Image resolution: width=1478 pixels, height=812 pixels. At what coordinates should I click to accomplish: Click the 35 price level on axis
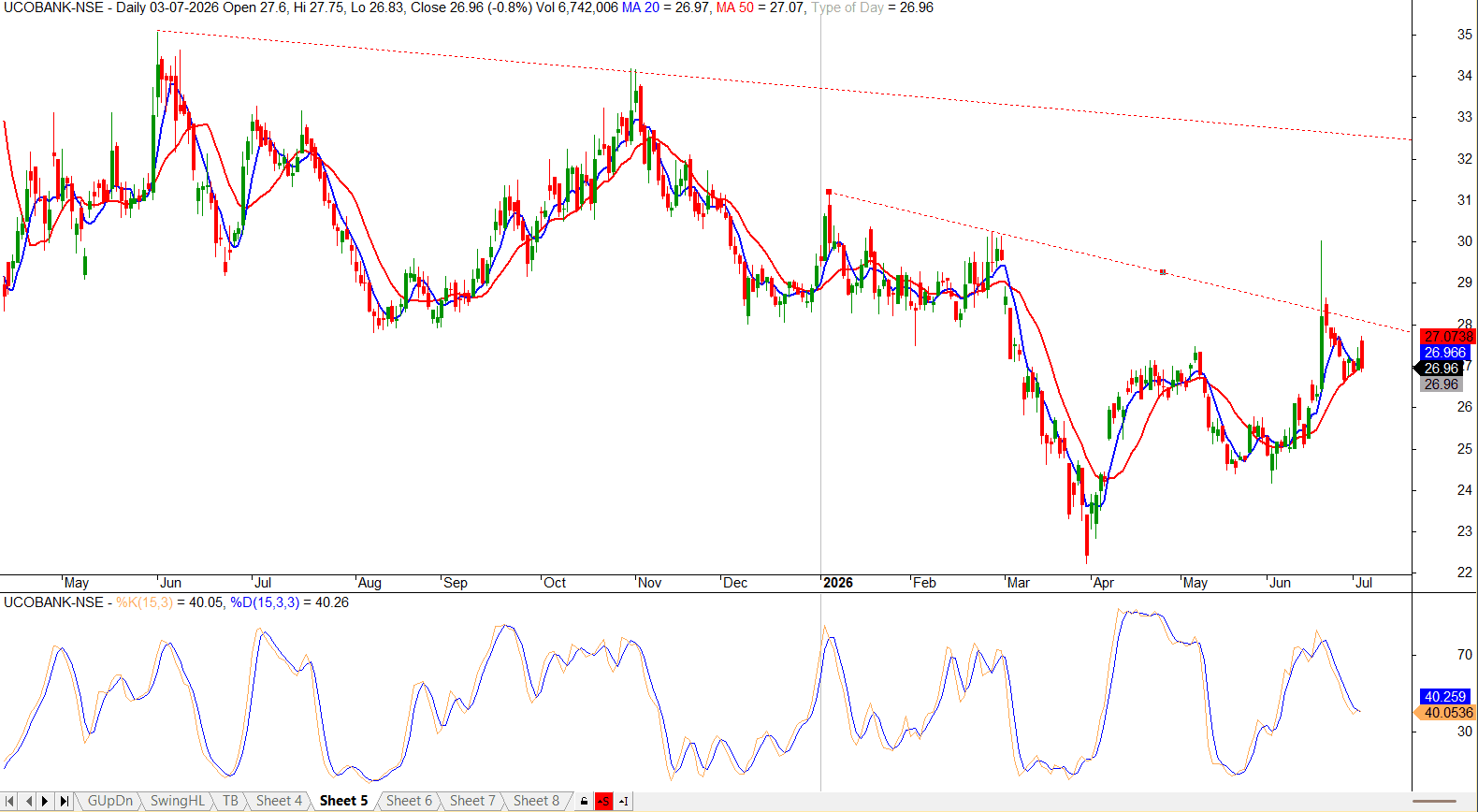click(1465, 35)
